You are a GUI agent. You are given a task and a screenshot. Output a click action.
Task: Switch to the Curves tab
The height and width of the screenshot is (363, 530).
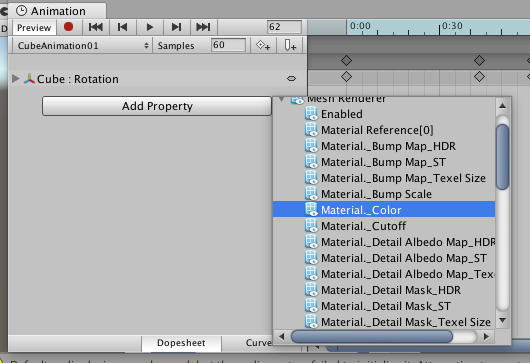pyautogui.click(x=248, y=343)
